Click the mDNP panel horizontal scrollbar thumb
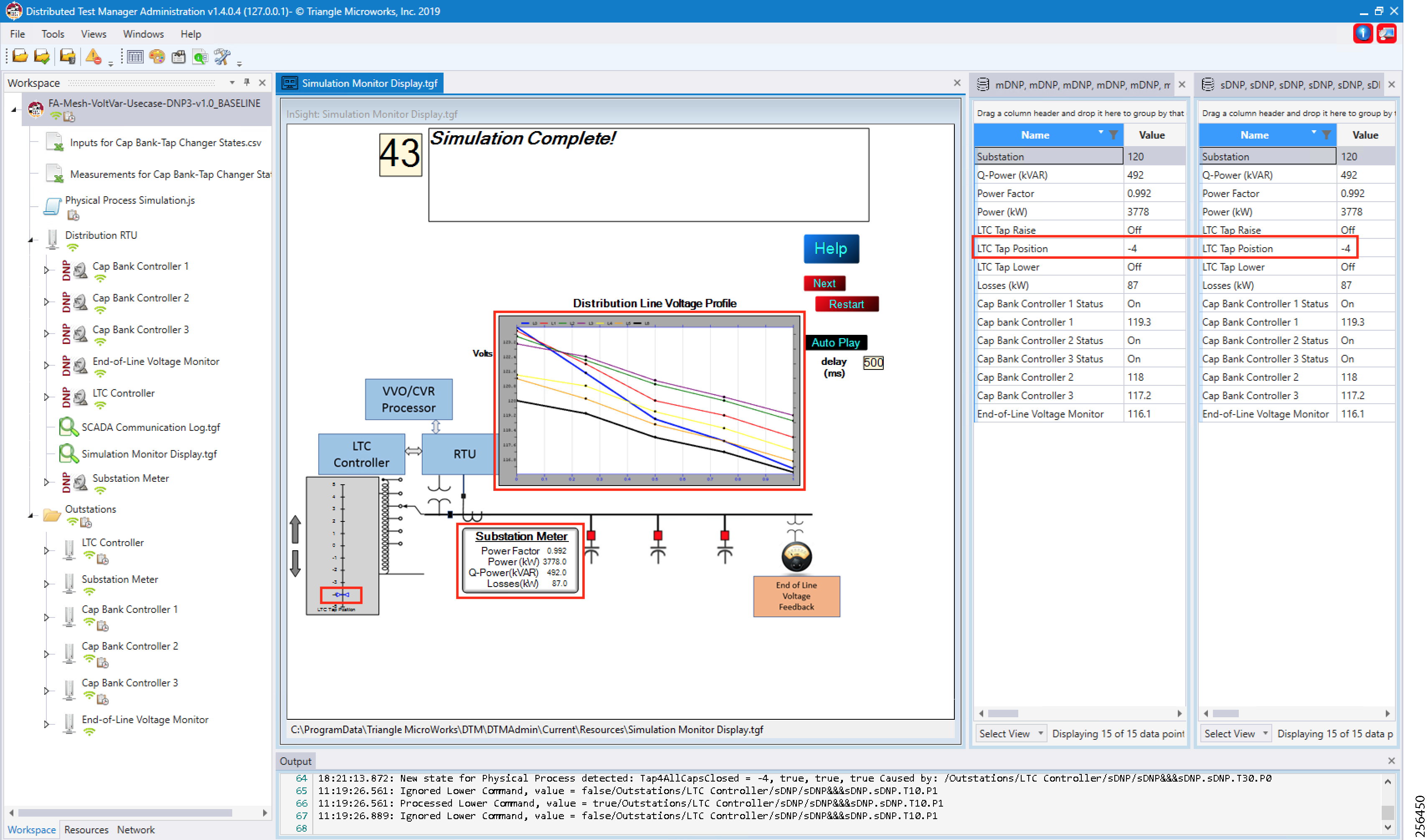The image size is (1428, 840). pos(1003,713)
